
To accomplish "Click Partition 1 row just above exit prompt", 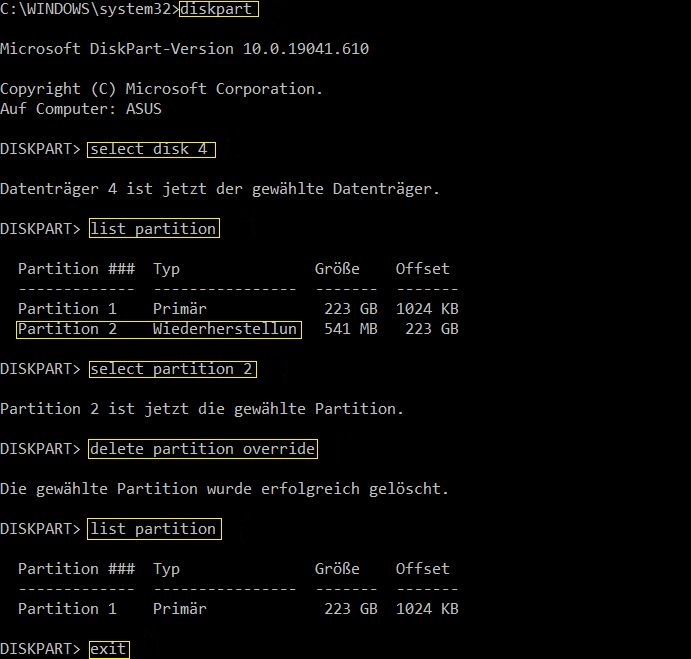I will coord(238,609).
